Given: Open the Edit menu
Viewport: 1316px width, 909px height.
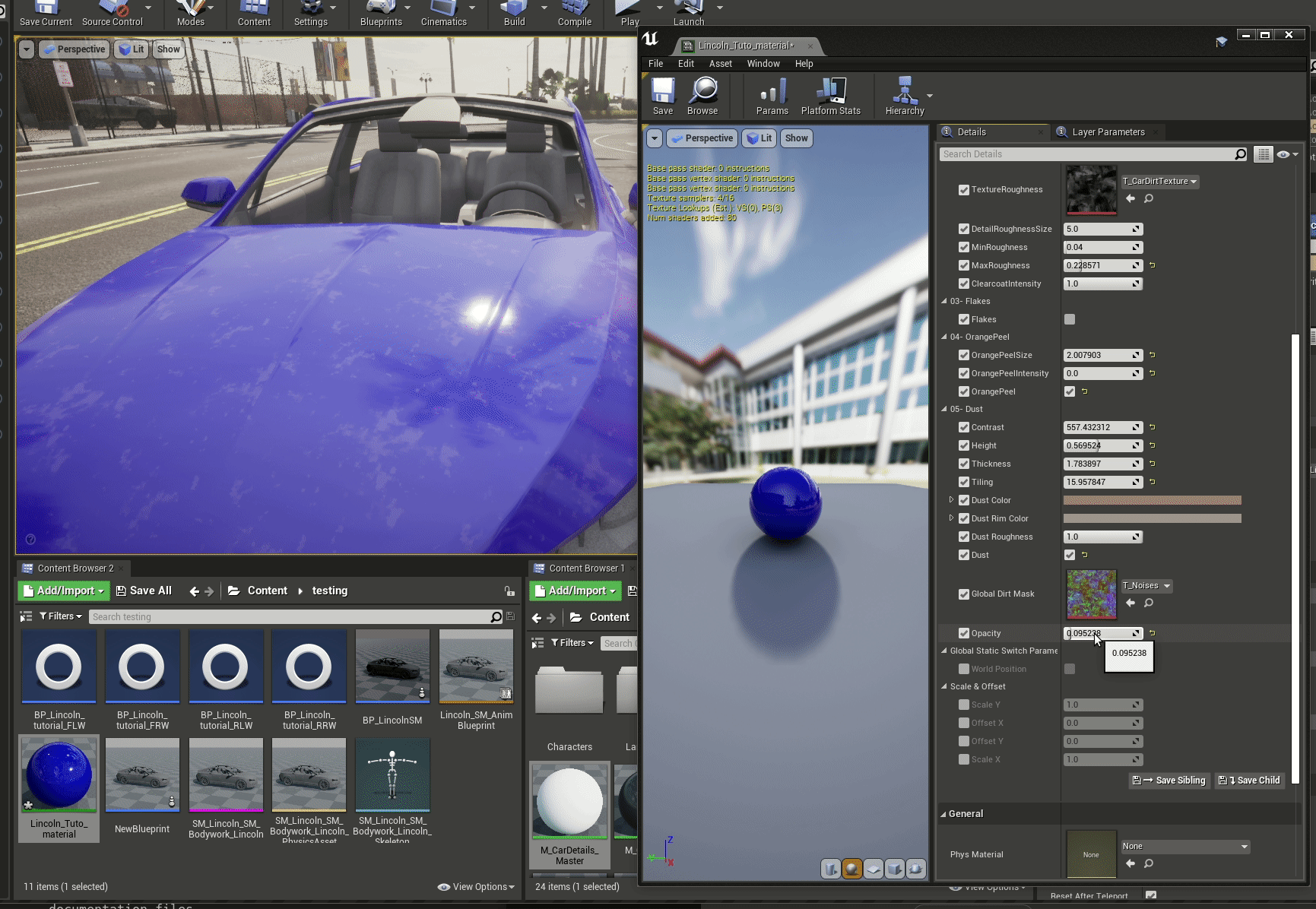Looking at the screenshot, I should pos(686,64).
